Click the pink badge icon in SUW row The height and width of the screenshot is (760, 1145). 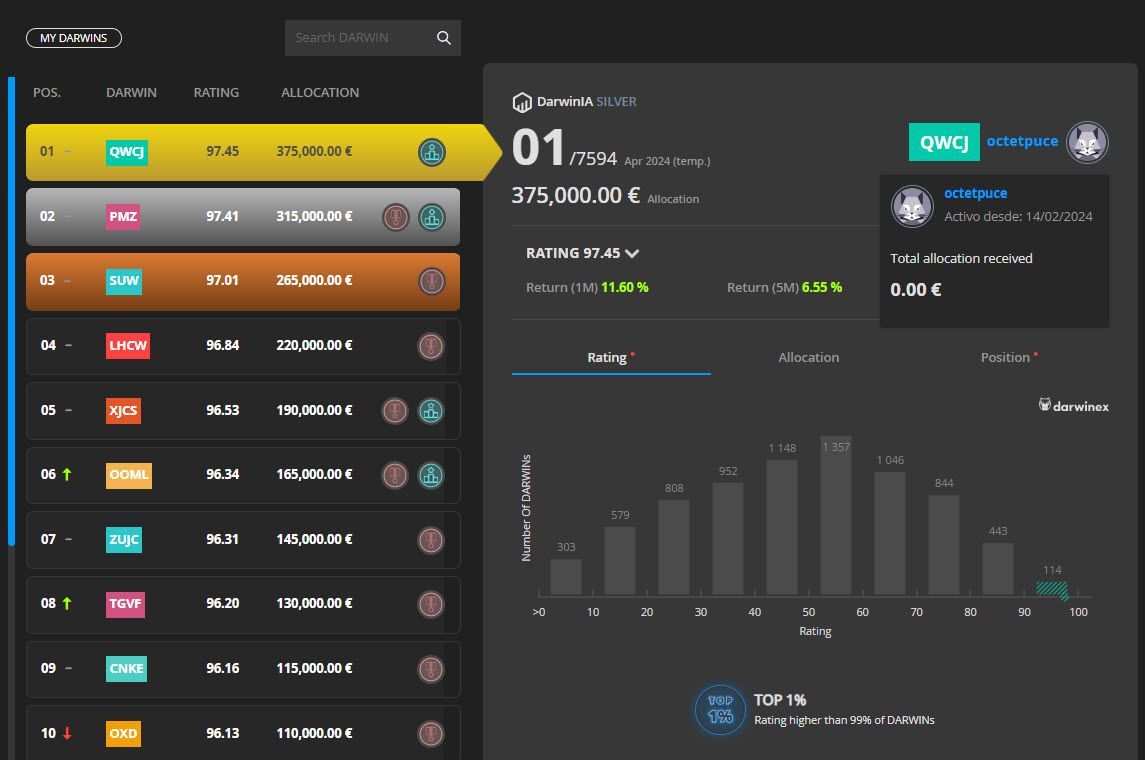coord(431,281)
